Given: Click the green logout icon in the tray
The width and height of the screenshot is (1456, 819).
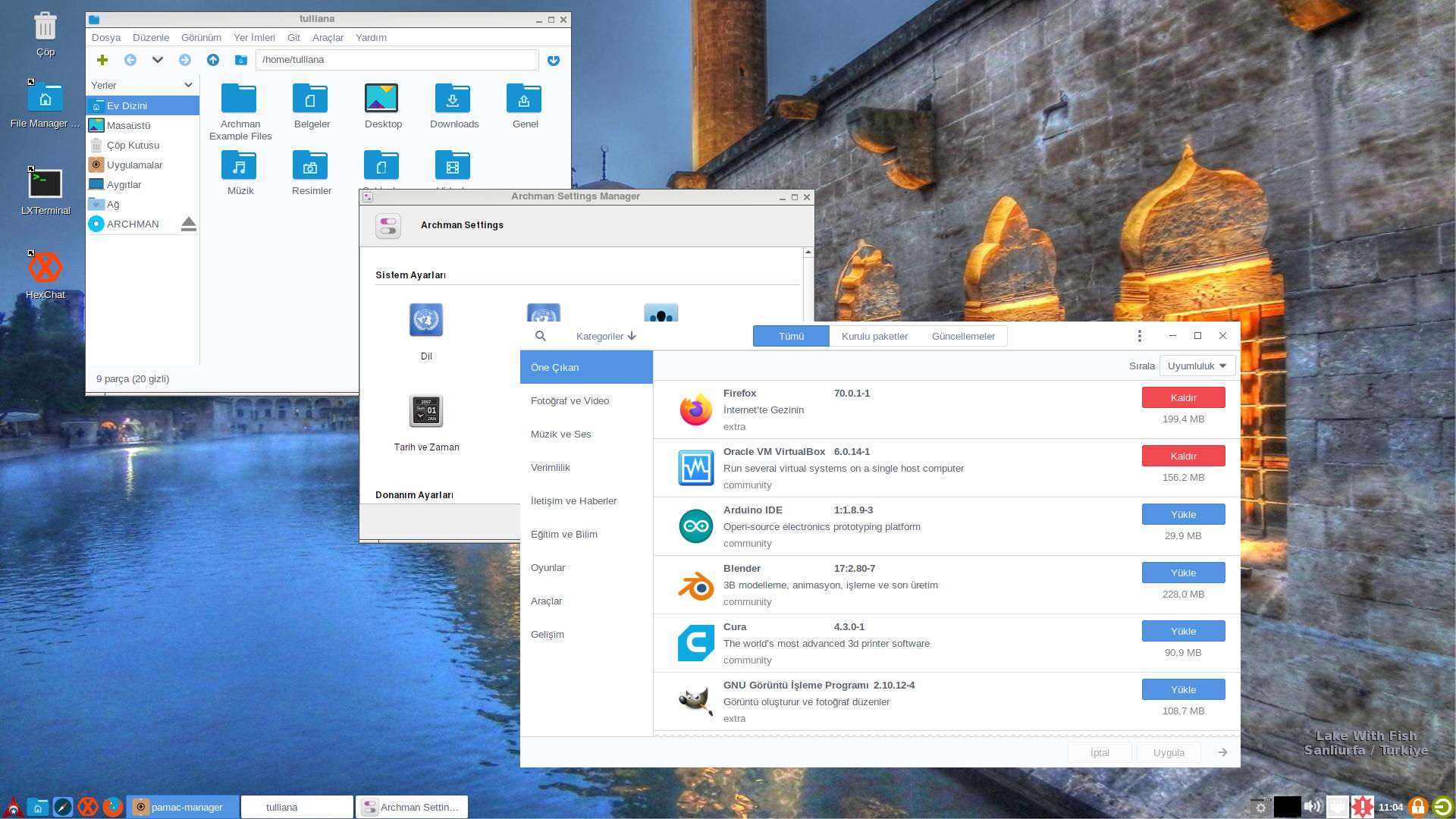Looking at the screenshot, I should [x=1442, y=807].
